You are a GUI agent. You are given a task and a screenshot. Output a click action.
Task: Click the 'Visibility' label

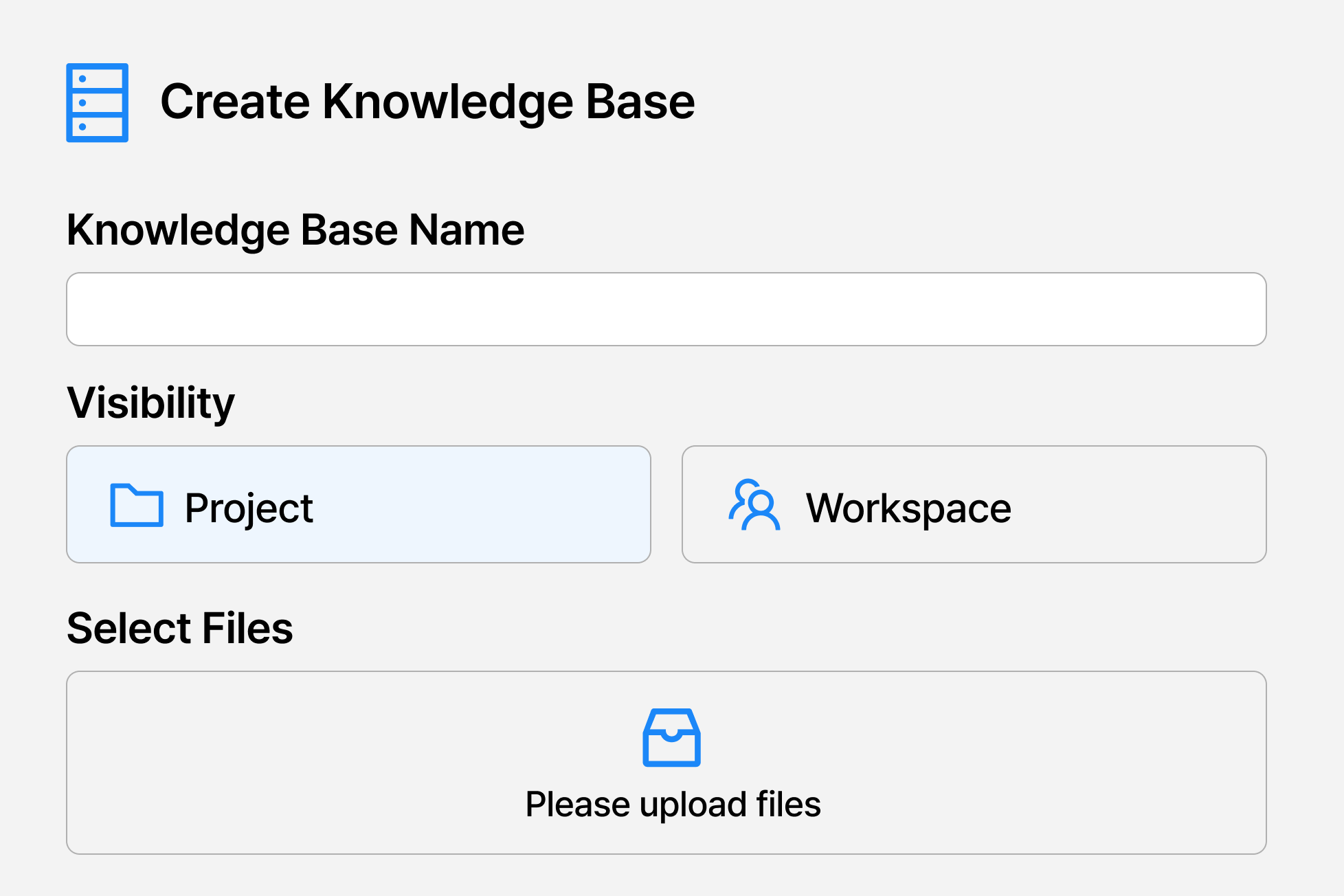150,403
